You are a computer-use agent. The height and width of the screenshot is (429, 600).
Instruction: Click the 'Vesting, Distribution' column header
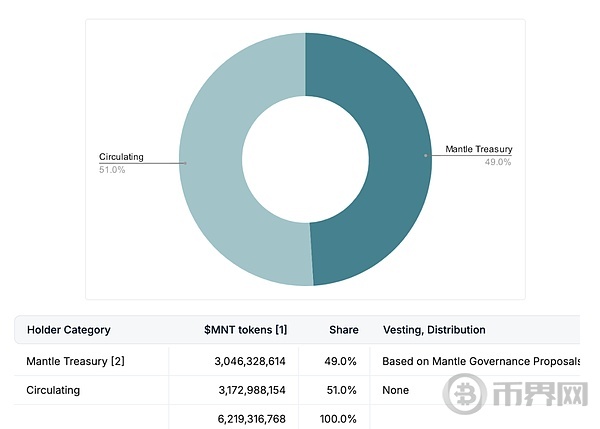coord(434,330)
